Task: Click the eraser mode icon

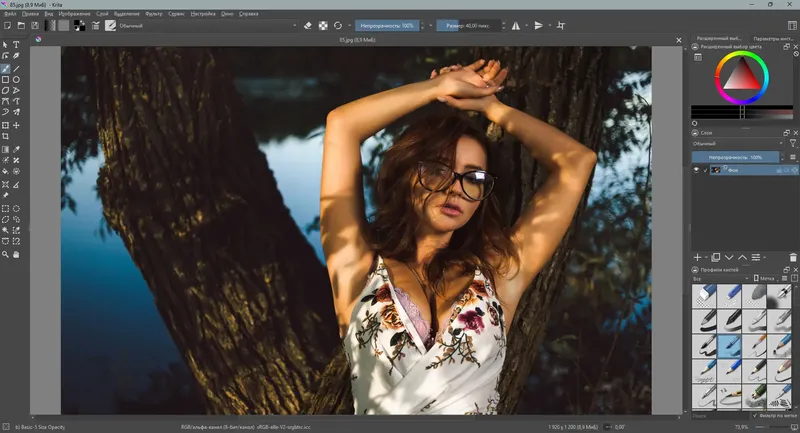Action: [308, 25]
